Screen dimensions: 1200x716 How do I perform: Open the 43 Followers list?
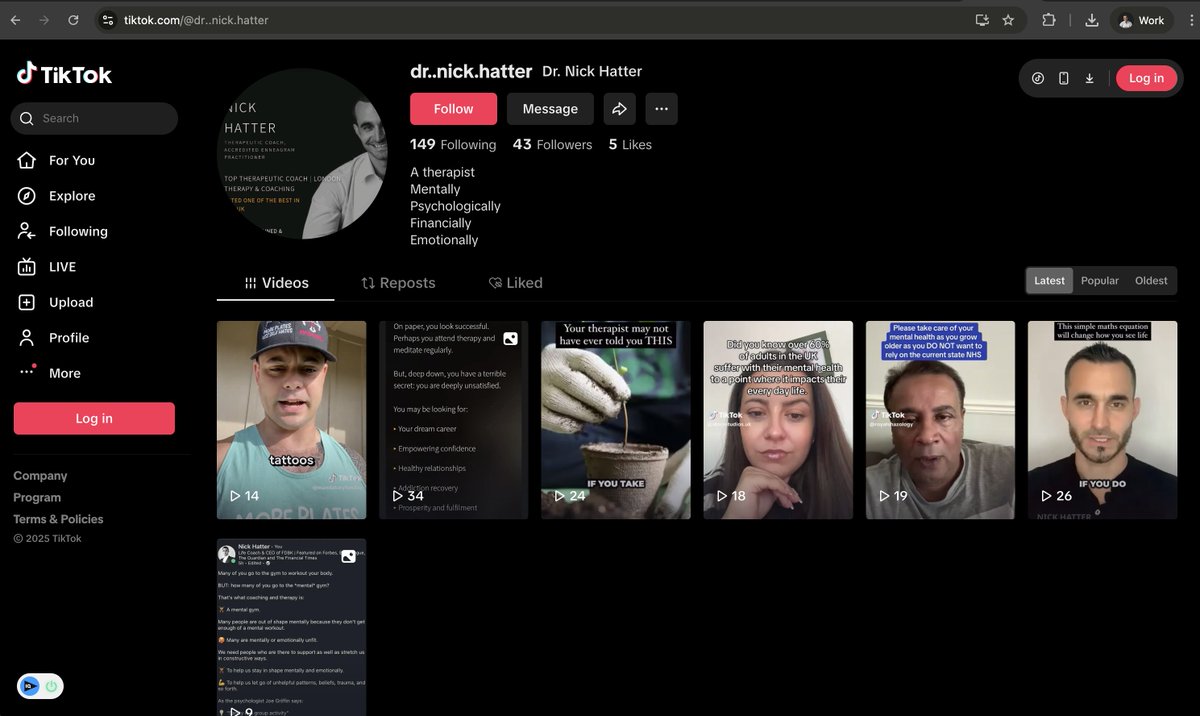[x=552, y=145]
